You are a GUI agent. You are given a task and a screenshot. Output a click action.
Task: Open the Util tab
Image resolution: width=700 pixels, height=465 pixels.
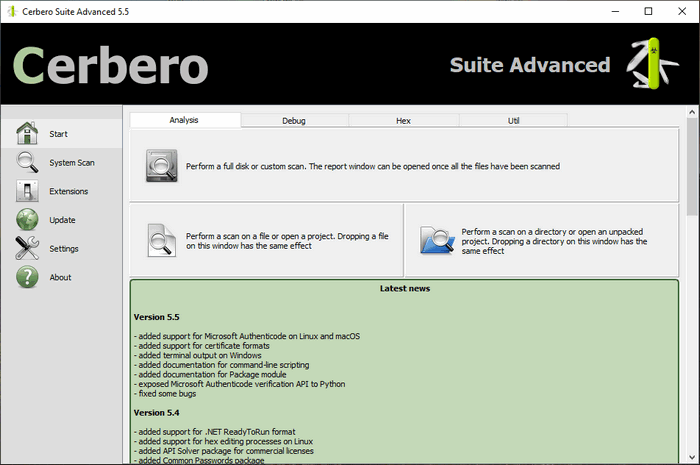coord(513,120)
